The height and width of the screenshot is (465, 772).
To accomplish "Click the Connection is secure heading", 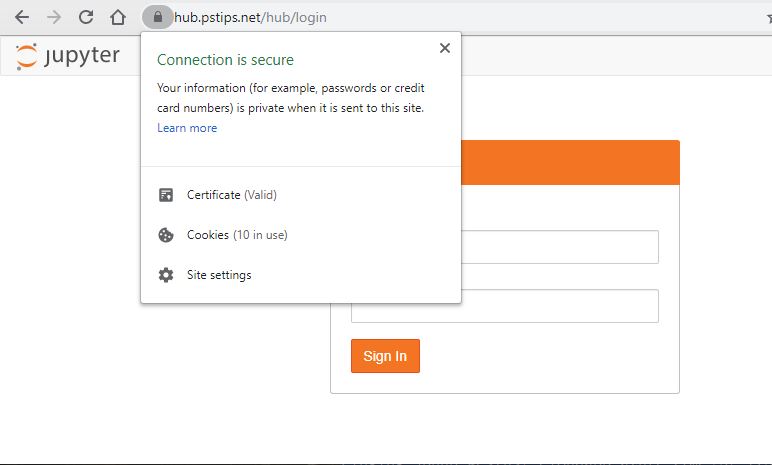I will 225,60.
